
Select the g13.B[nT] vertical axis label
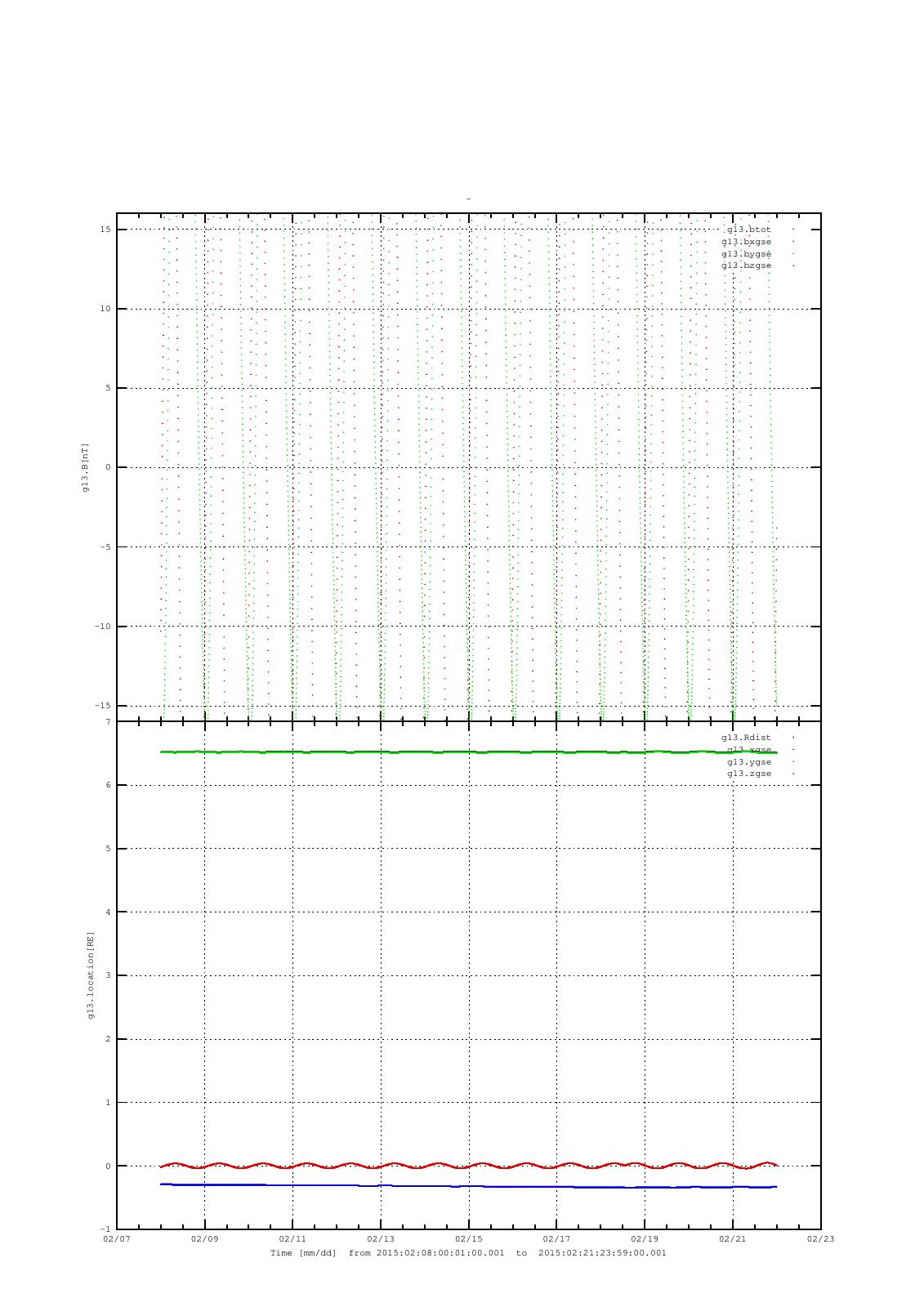click(86, 467)
